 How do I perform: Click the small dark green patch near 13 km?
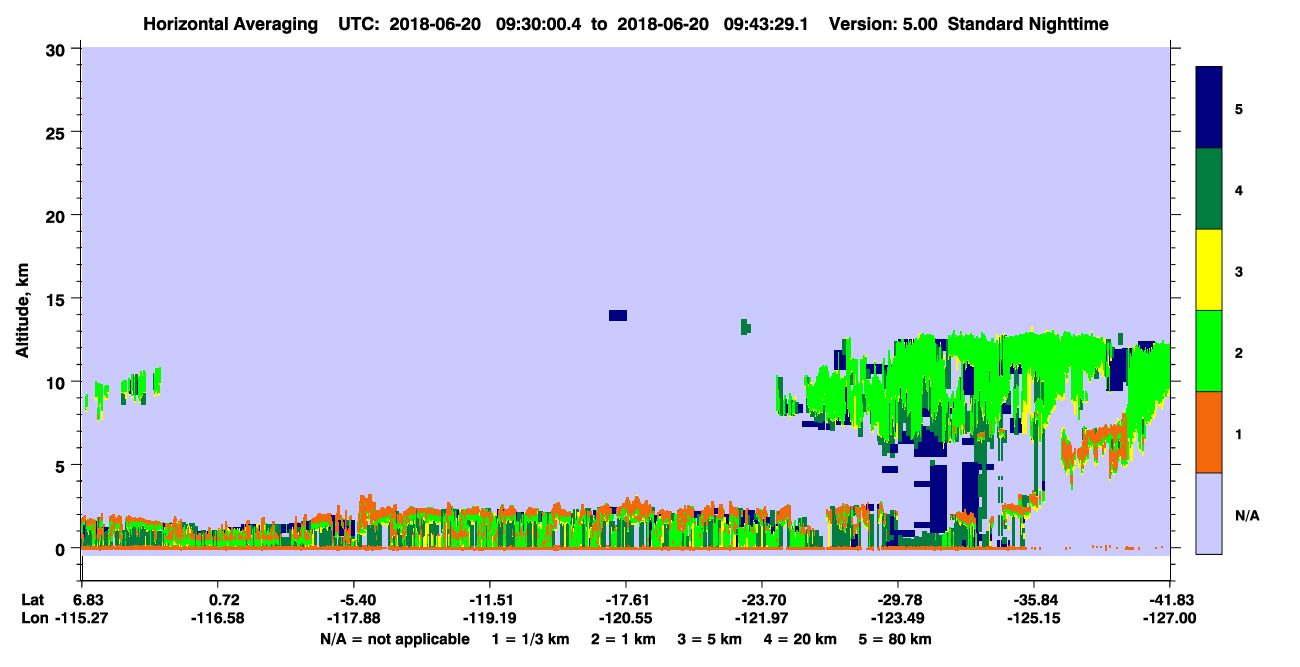pos(745,327)
